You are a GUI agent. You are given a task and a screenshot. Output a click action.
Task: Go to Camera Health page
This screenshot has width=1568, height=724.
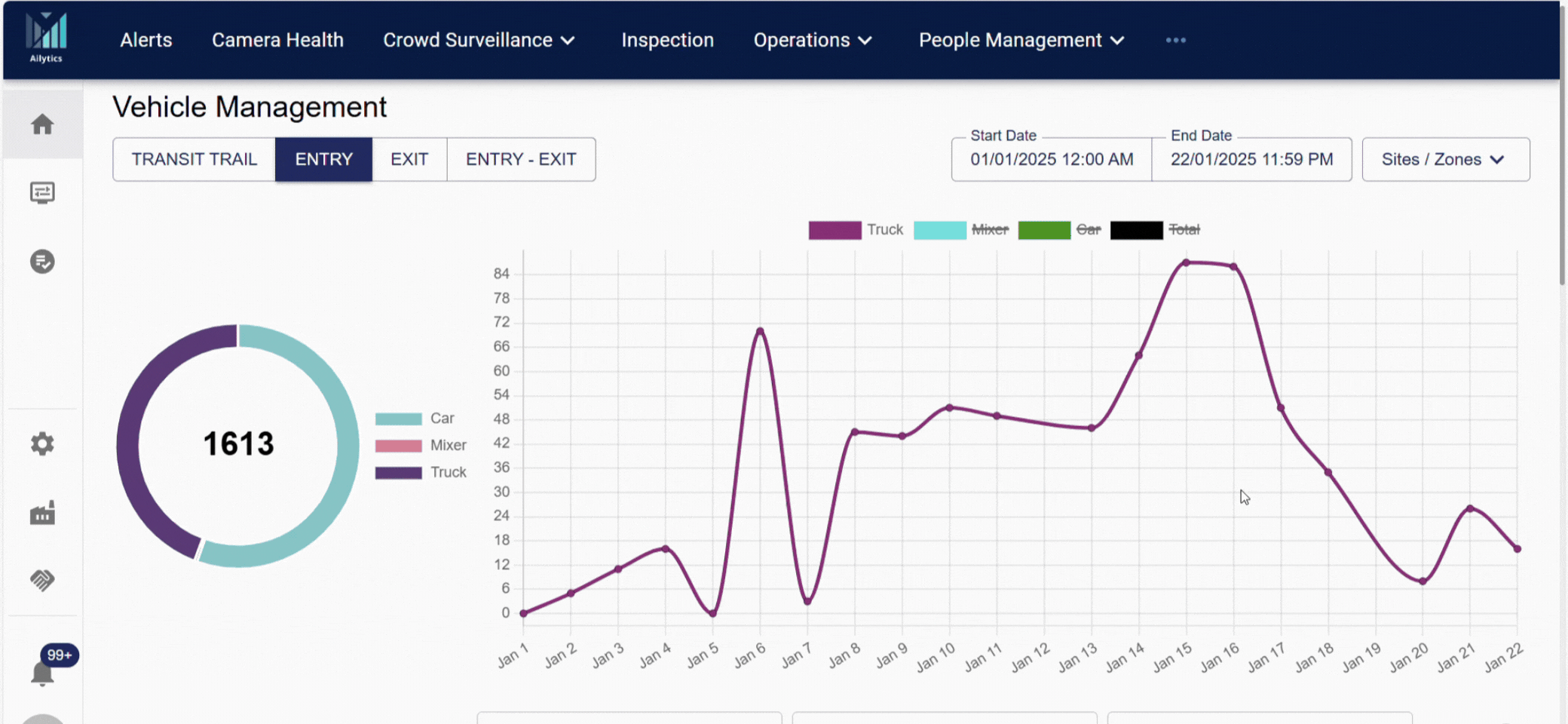[x=277, y=40]
